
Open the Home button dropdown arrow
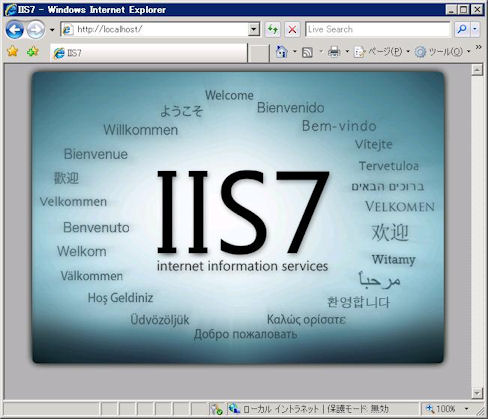[x=294, y=52]
